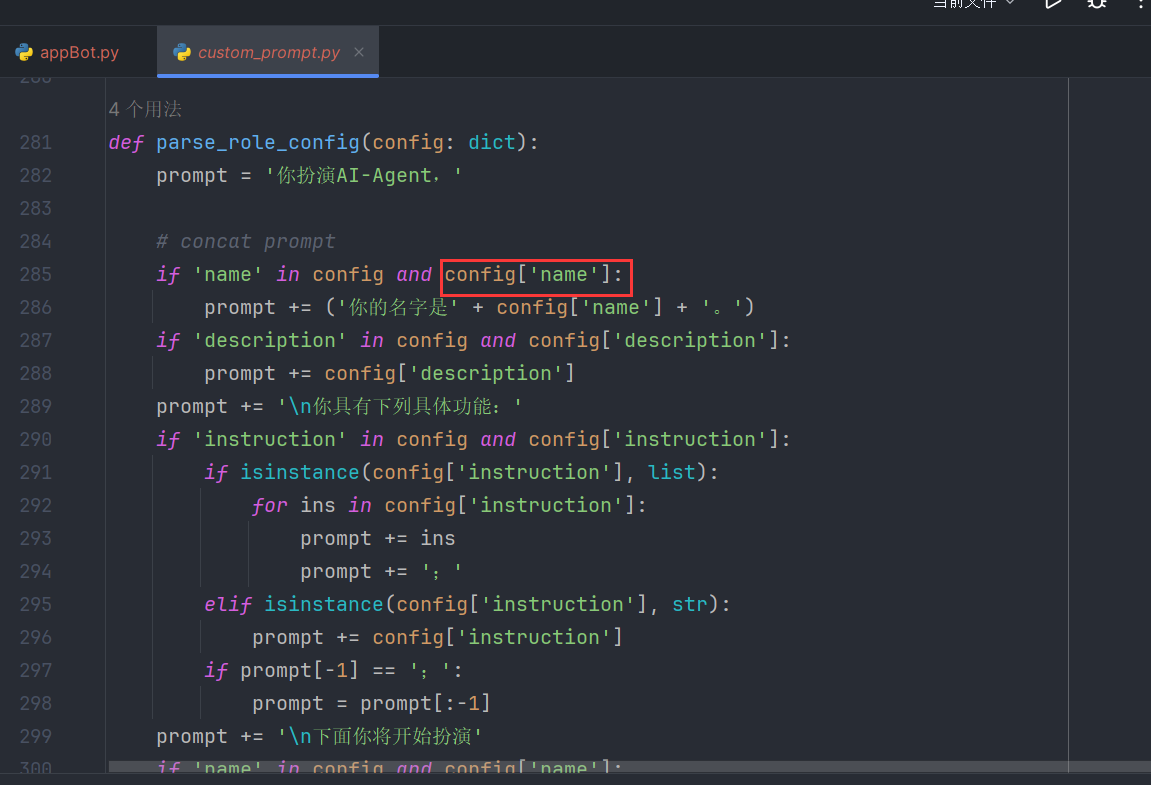This screenshot has width=1151, height=785.
Task: Click the '\n下面你将开始扮演' string on line 299
Action: (380, 737)
